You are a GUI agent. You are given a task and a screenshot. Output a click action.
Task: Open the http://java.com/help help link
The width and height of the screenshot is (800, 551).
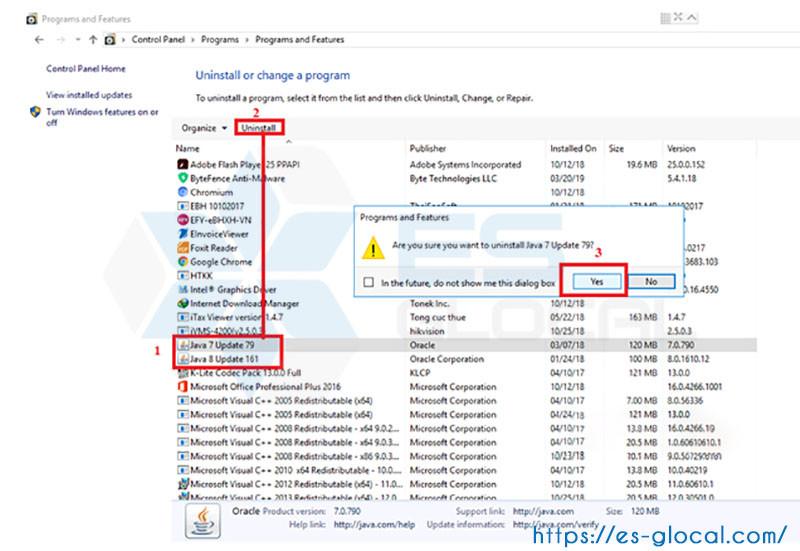[x=374, y=524]
